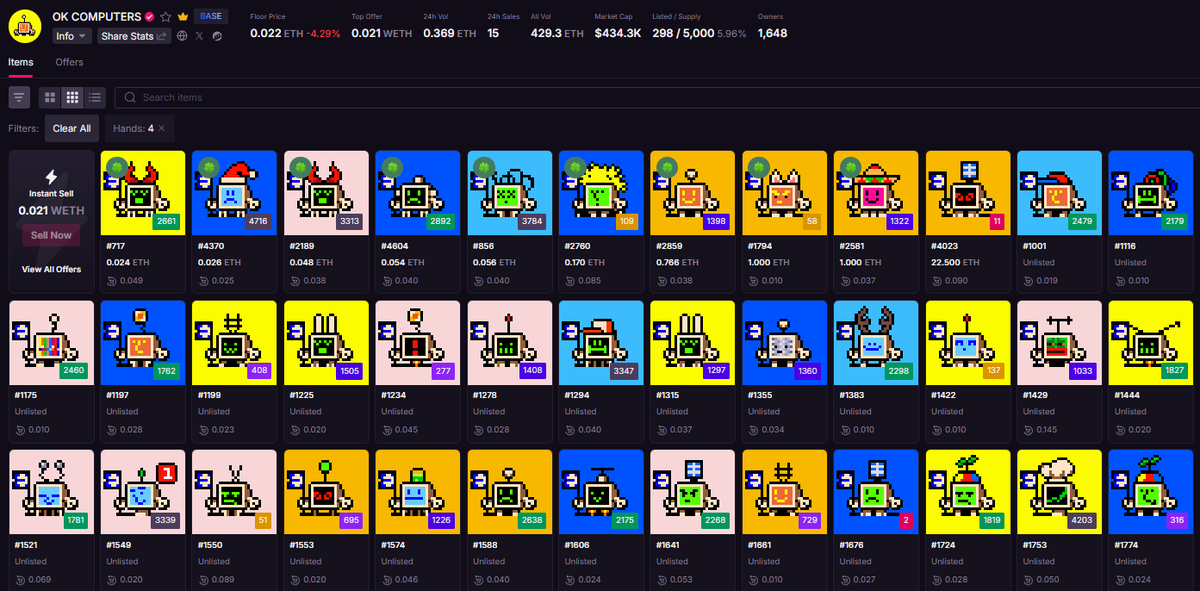Click rarity rank badge 51 on #1550
The width and height of the screenshot is (1200, 591).
coord(264,520)
